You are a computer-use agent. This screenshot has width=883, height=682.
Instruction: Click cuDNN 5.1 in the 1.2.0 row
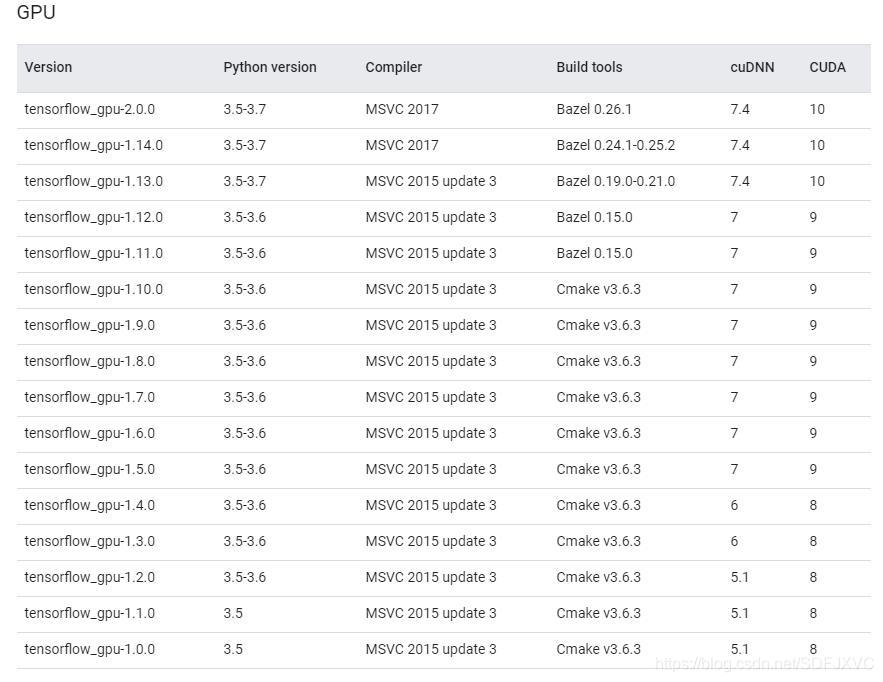(x=739, y=578)
